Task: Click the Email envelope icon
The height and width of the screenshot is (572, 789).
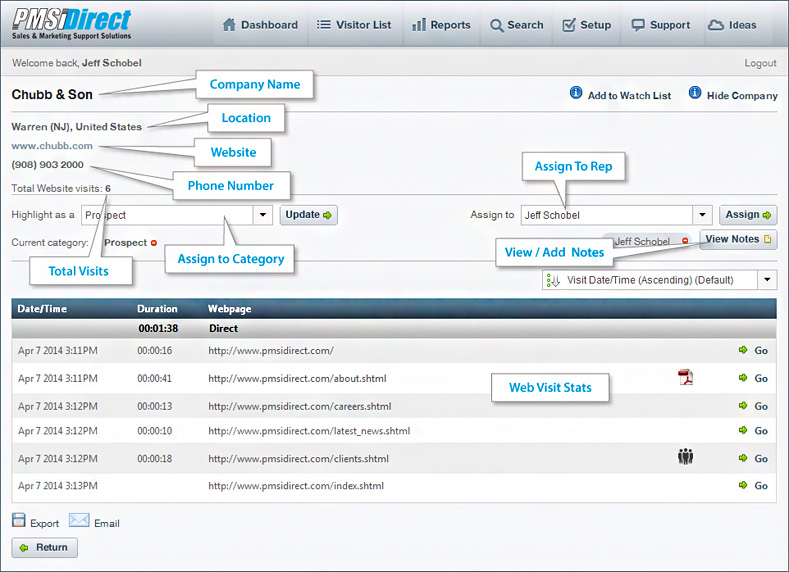Action: tap(79, 520)
